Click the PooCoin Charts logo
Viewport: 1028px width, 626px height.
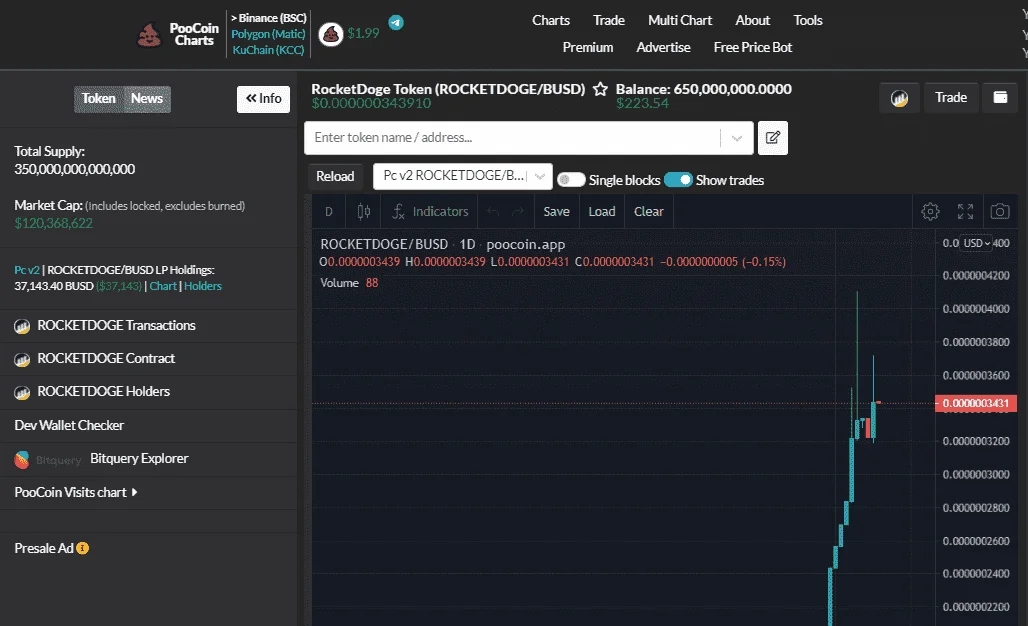177,34
